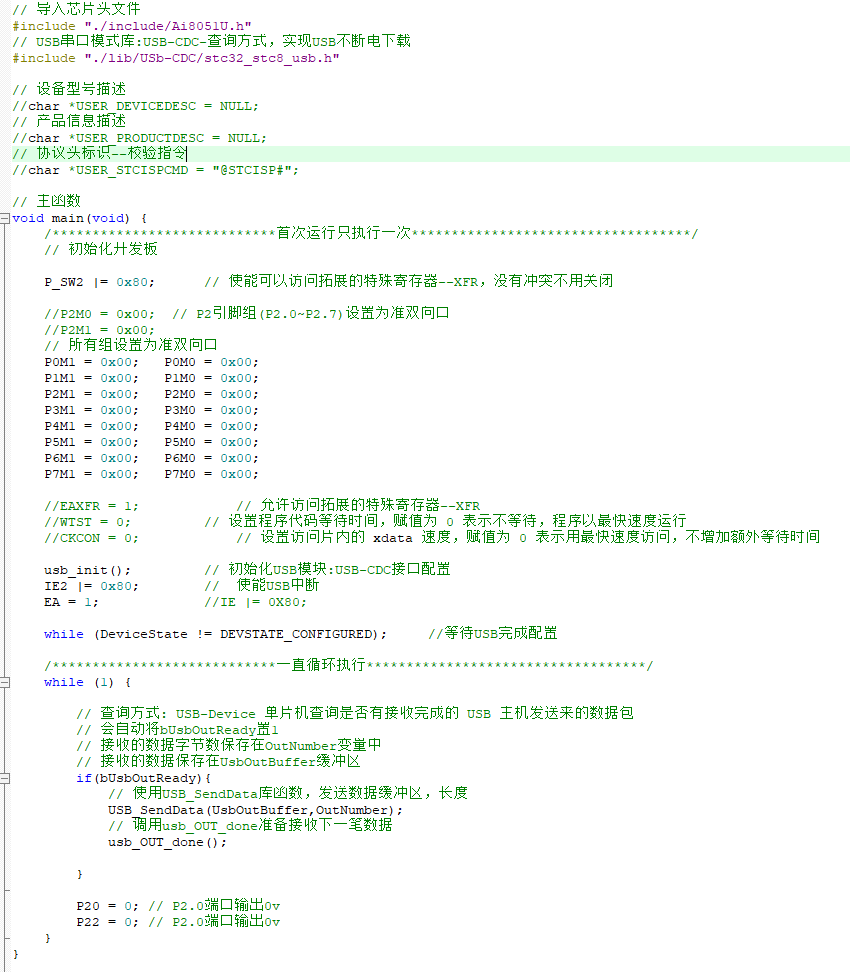
Task: Click the 导入芯片头文件 comment on the first line
Action: point(76,9)
